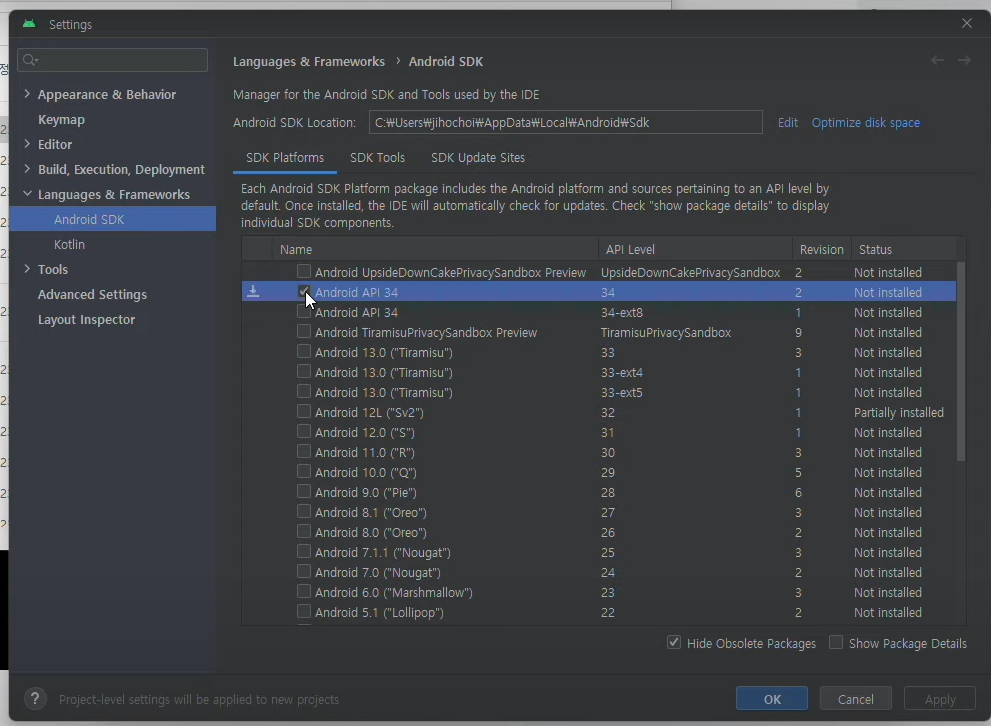Click Partially installed status text
Image resolution: width=991 pixels, height=726 pixels.
point(899,413)
